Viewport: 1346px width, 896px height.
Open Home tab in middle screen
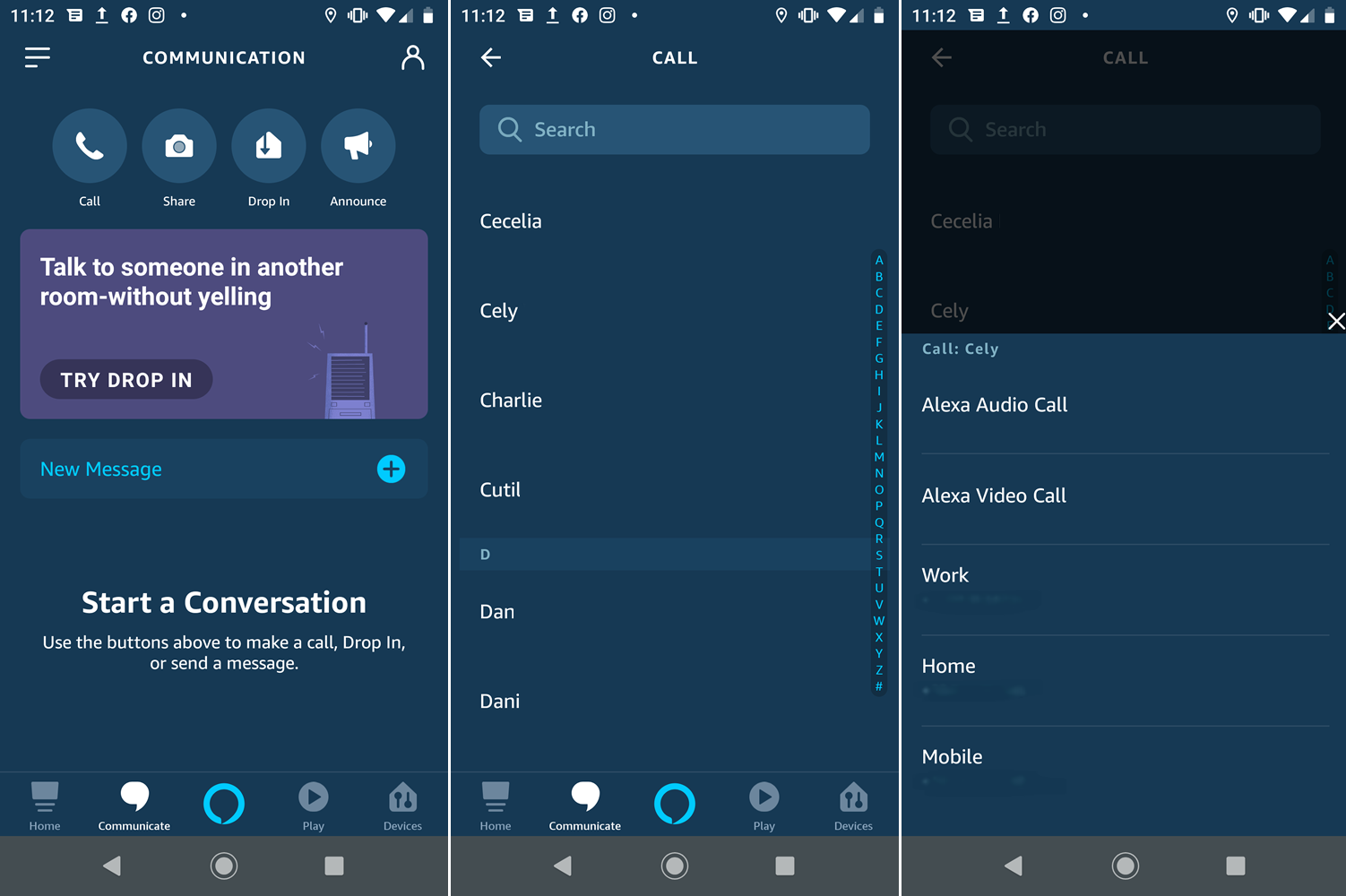[x=496, y=806]
